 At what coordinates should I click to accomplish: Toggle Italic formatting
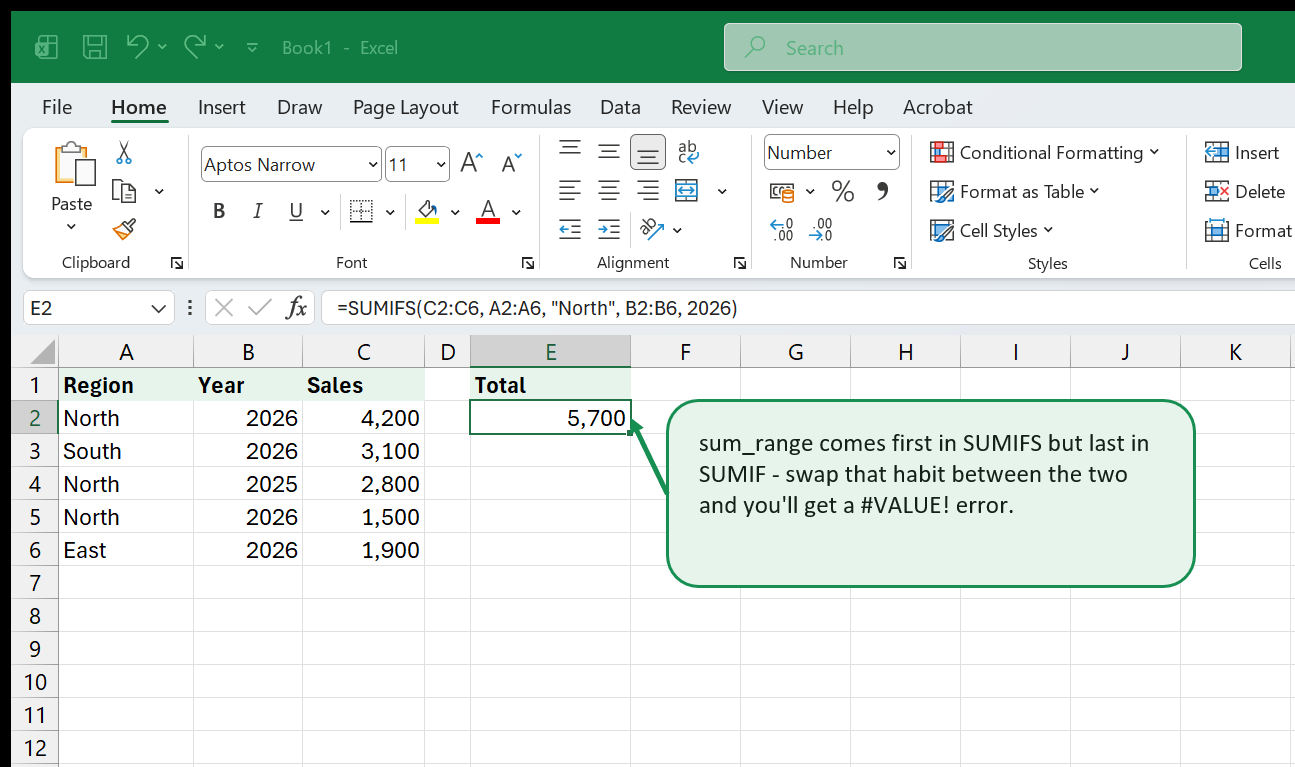click(257, 212)
